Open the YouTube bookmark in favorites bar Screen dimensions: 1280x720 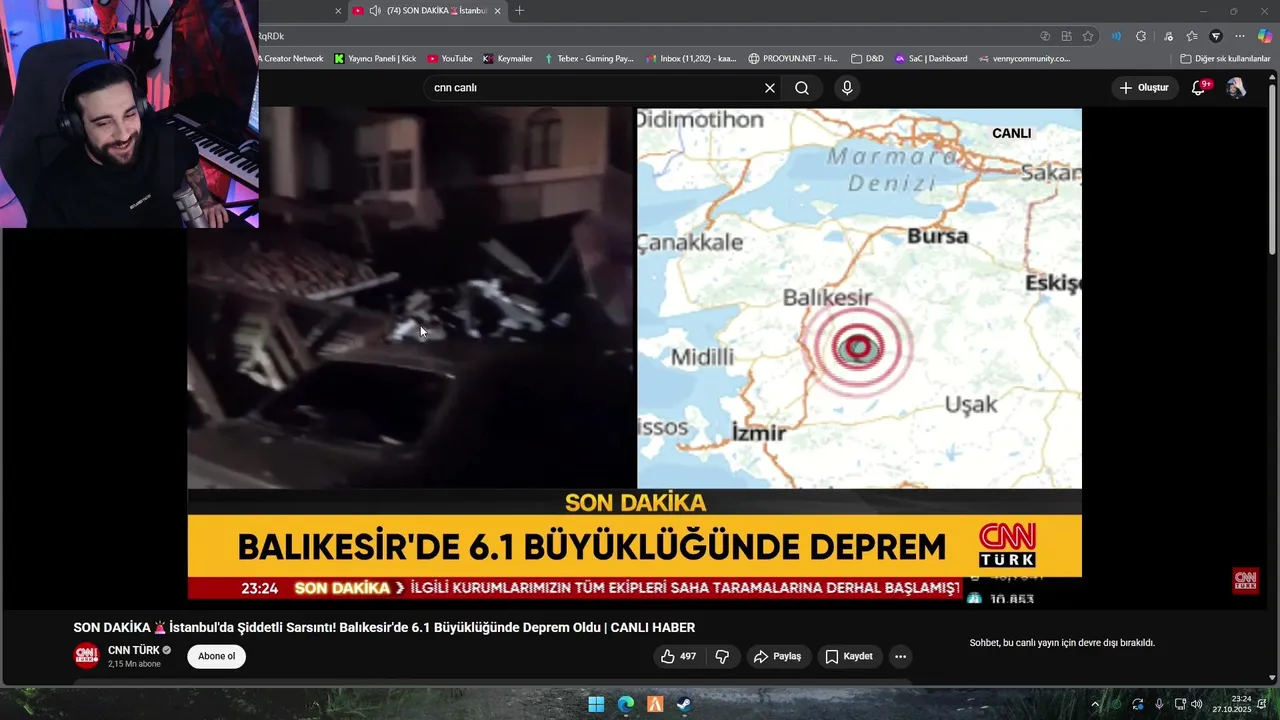(x=450, y=59)
